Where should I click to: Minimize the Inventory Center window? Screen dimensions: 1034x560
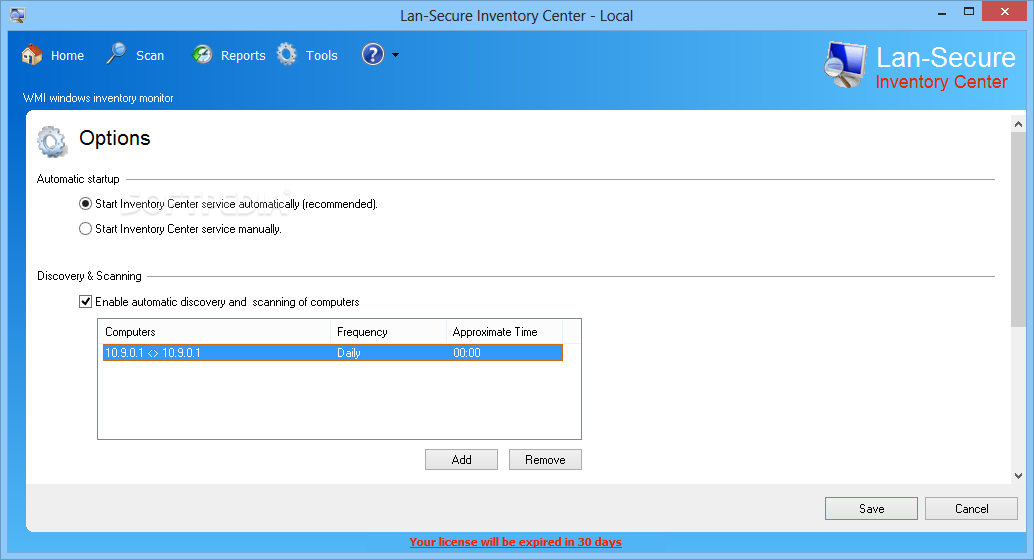click(942, 13)
